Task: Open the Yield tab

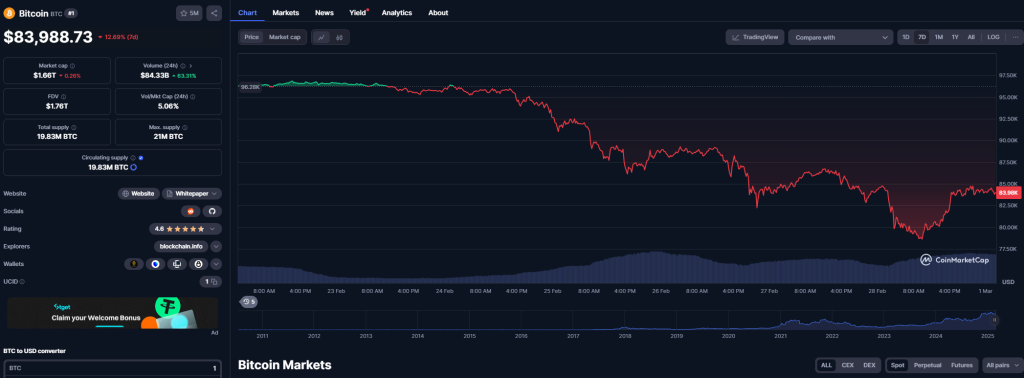Action: (x=358, y=12)
